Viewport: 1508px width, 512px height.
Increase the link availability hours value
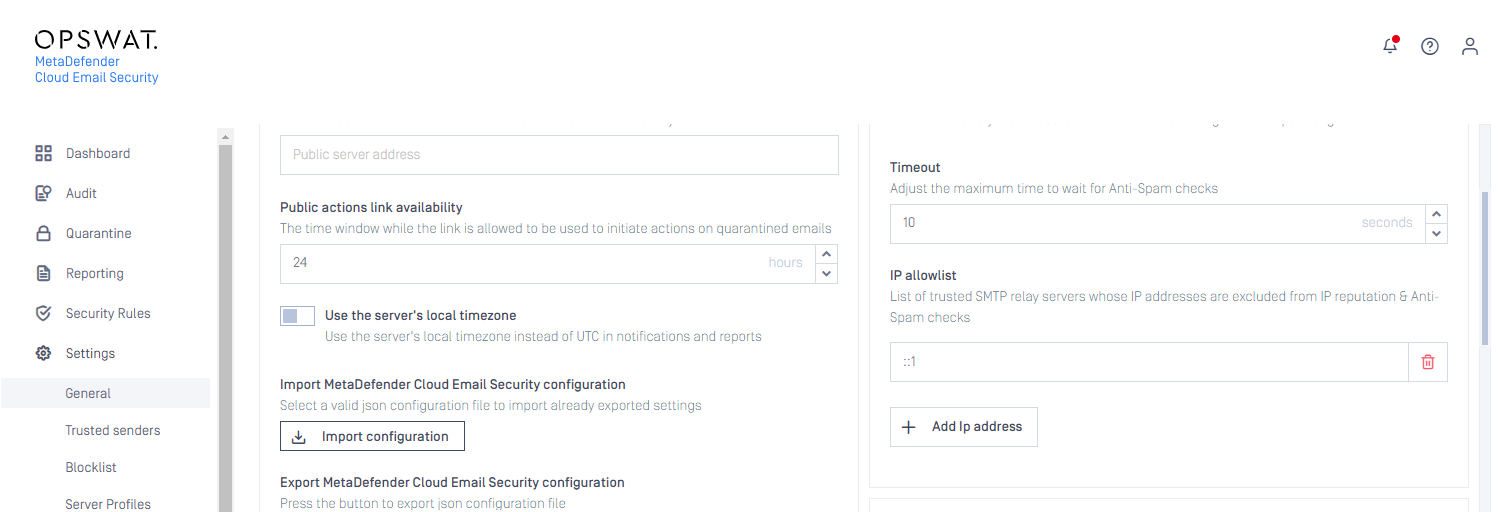click(x=827, y=253)
